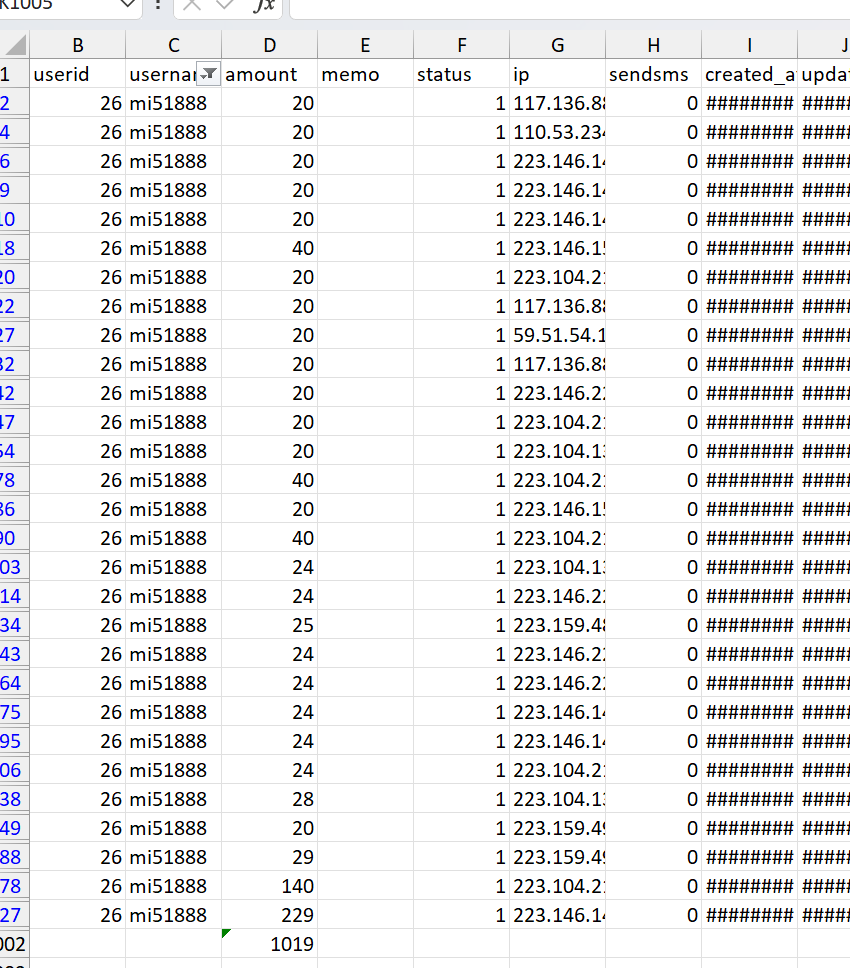Select the cell with amount 140
The width and height of the screenshot is (850, 968).
pyautogui.click(x=269, y=886)
